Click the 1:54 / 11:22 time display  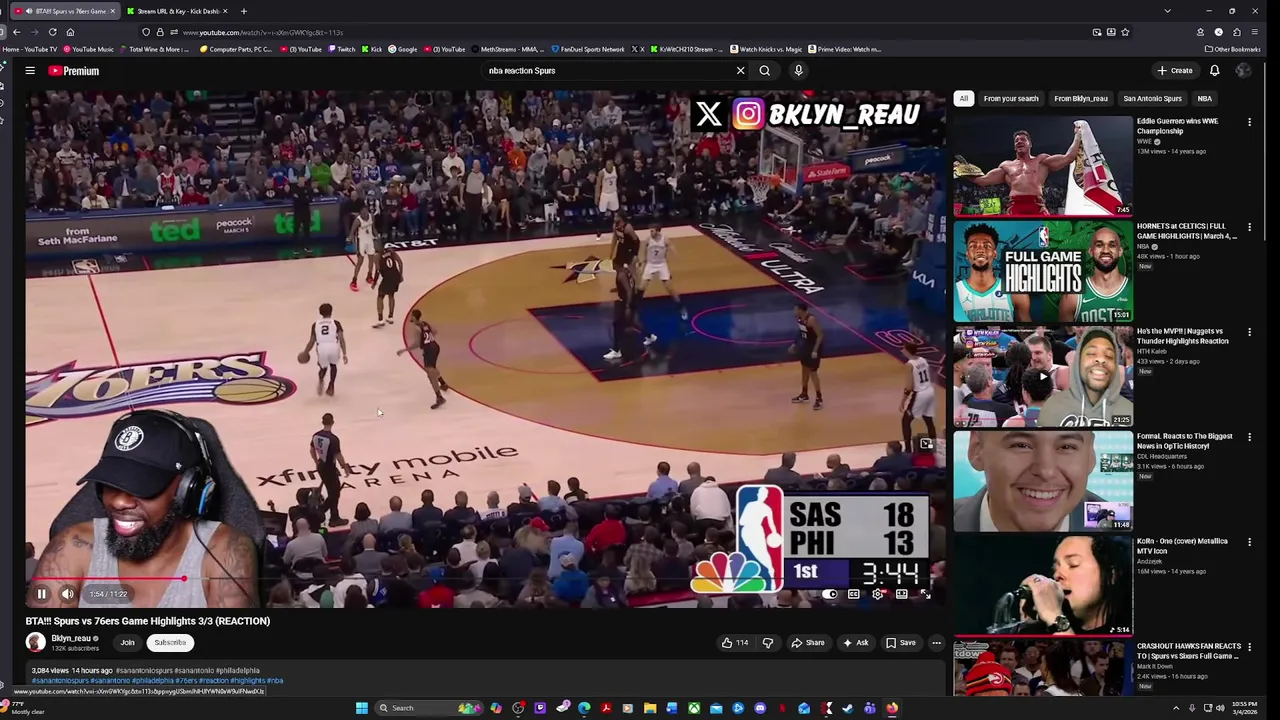[108, 594]
